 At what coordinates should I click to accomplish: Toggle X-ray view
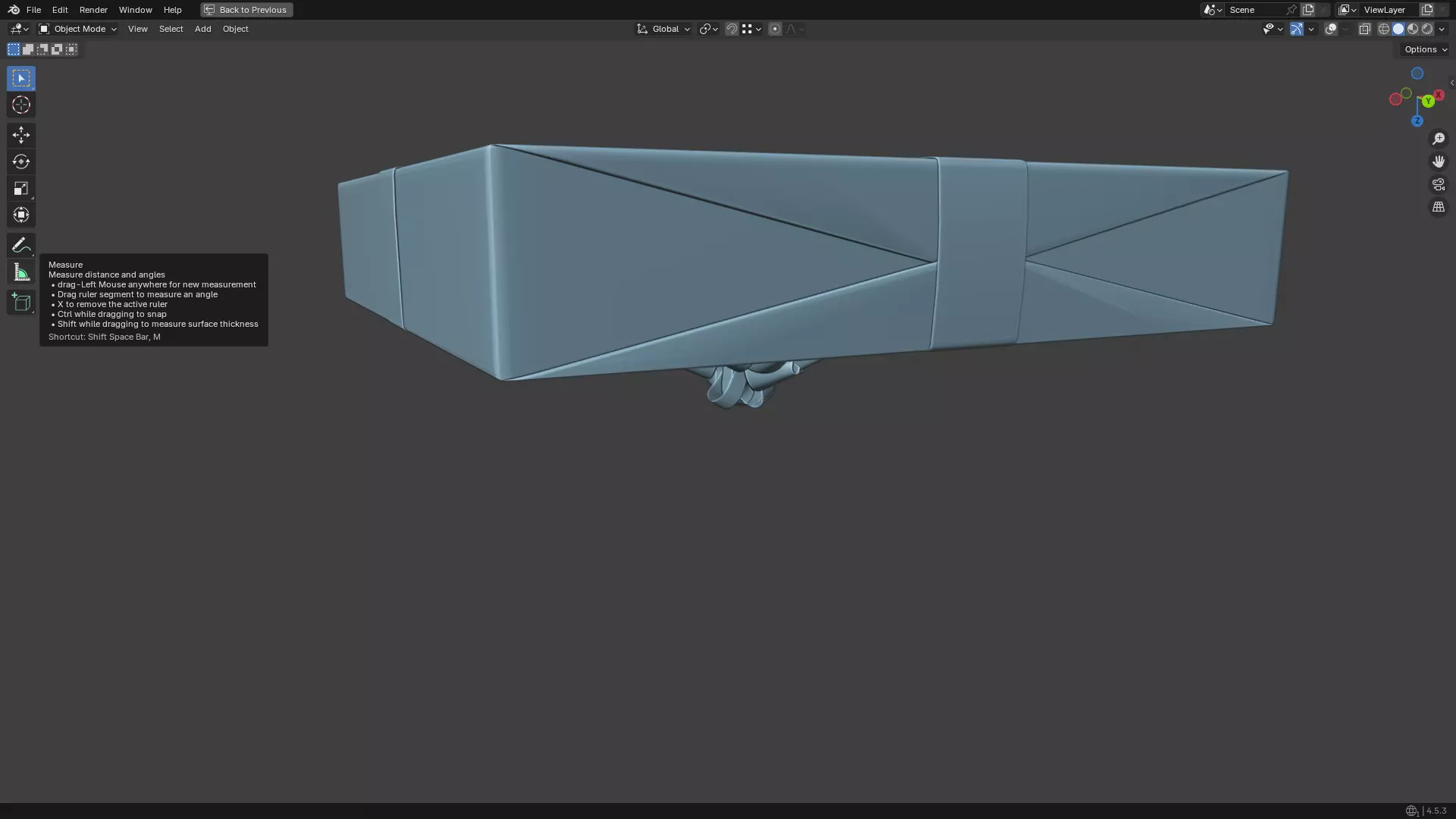[x=1364, y=29]
